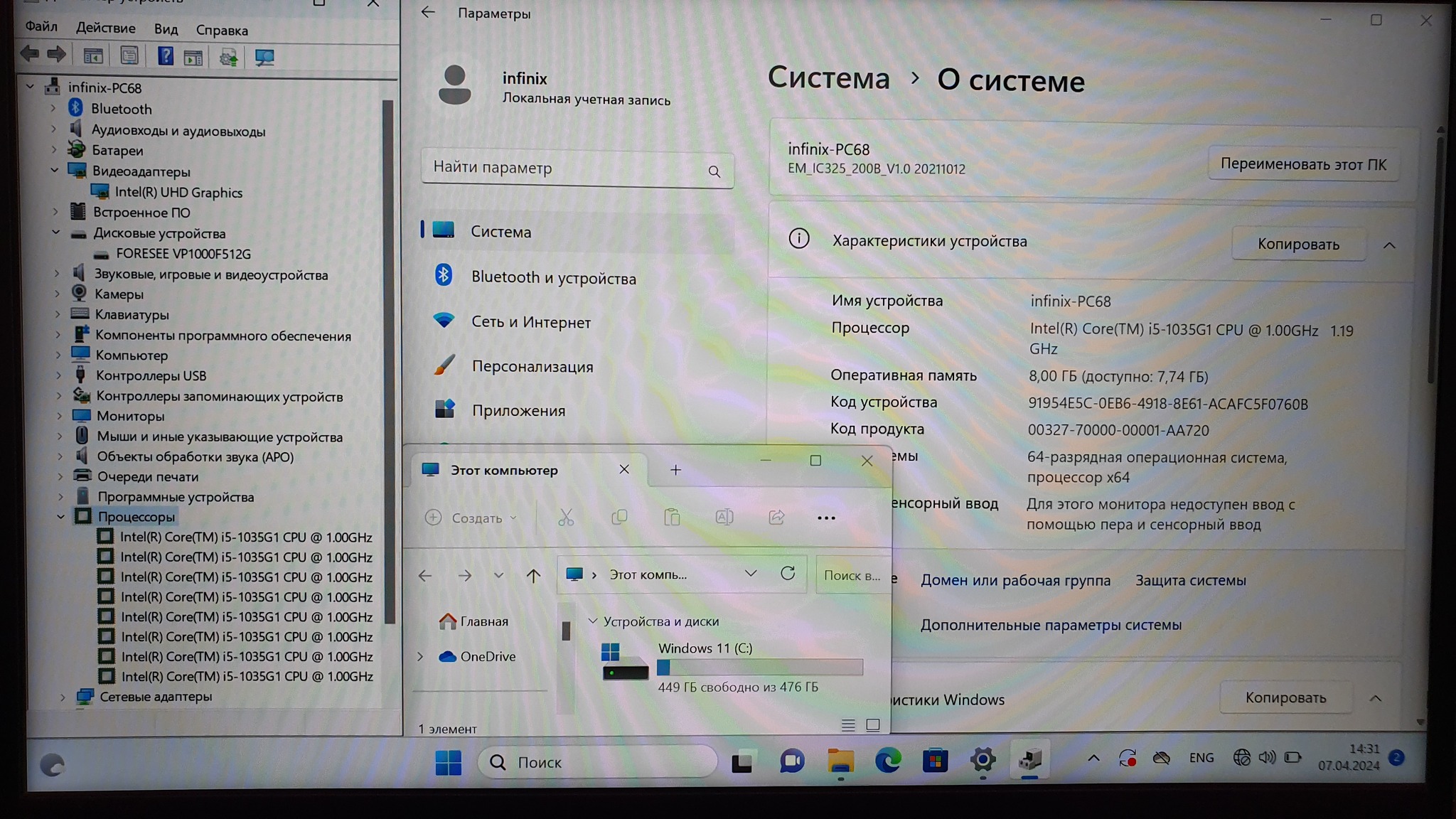The image size is (1456, 819).
Task: Open Microsoft Store from the taskbar
Action: (x=935, y=761)
